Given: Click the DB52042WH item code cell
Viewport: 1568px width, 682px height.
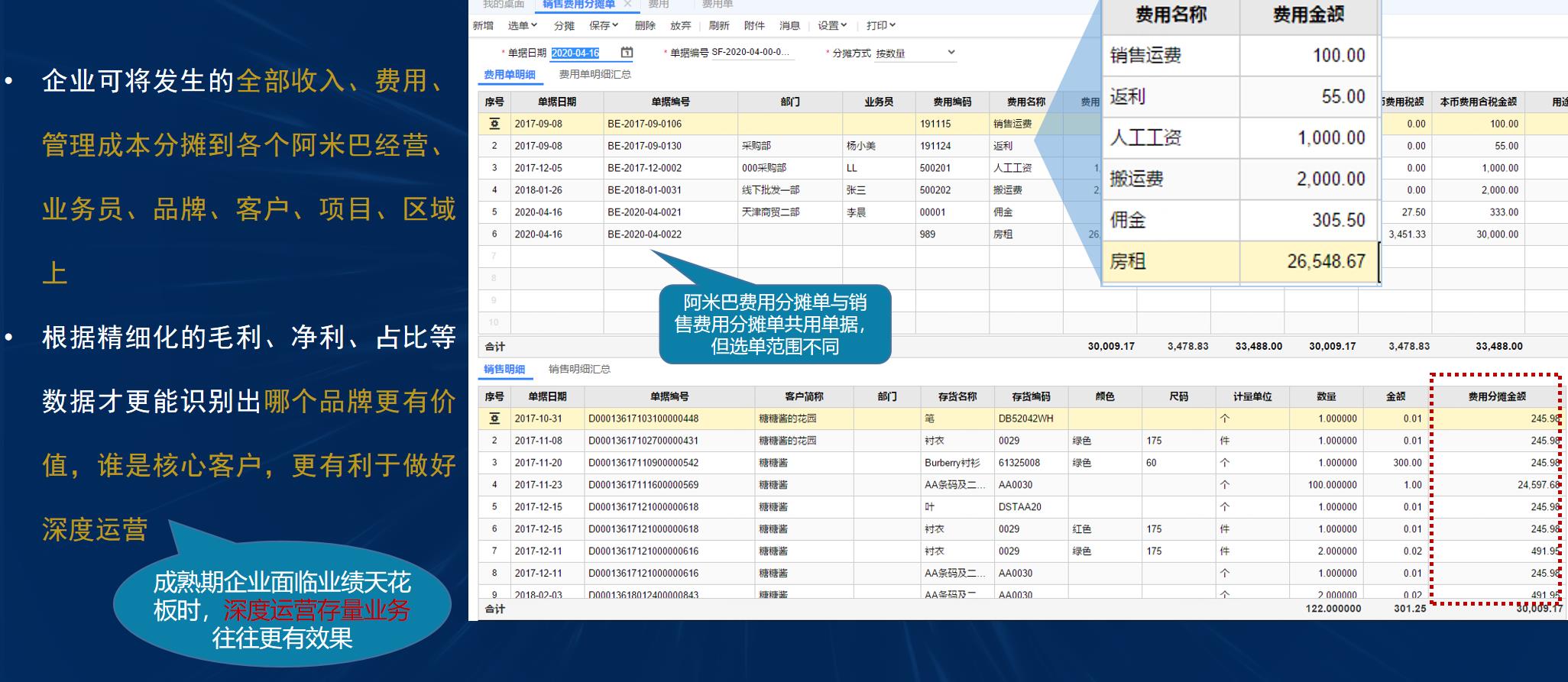Looking at the screenshot, I should [1031, 419].
